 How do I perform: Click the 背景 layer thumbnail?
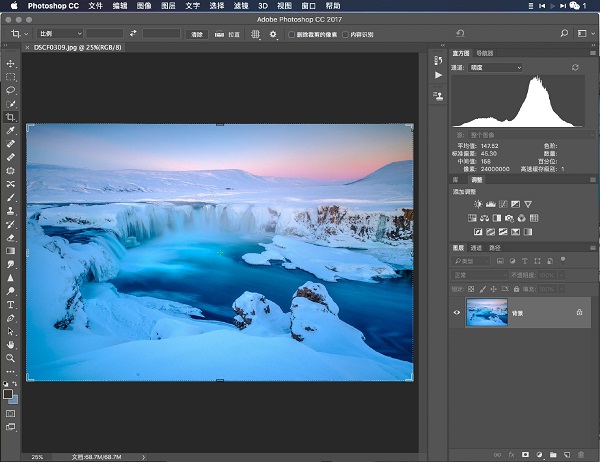[x=487, y=313]
